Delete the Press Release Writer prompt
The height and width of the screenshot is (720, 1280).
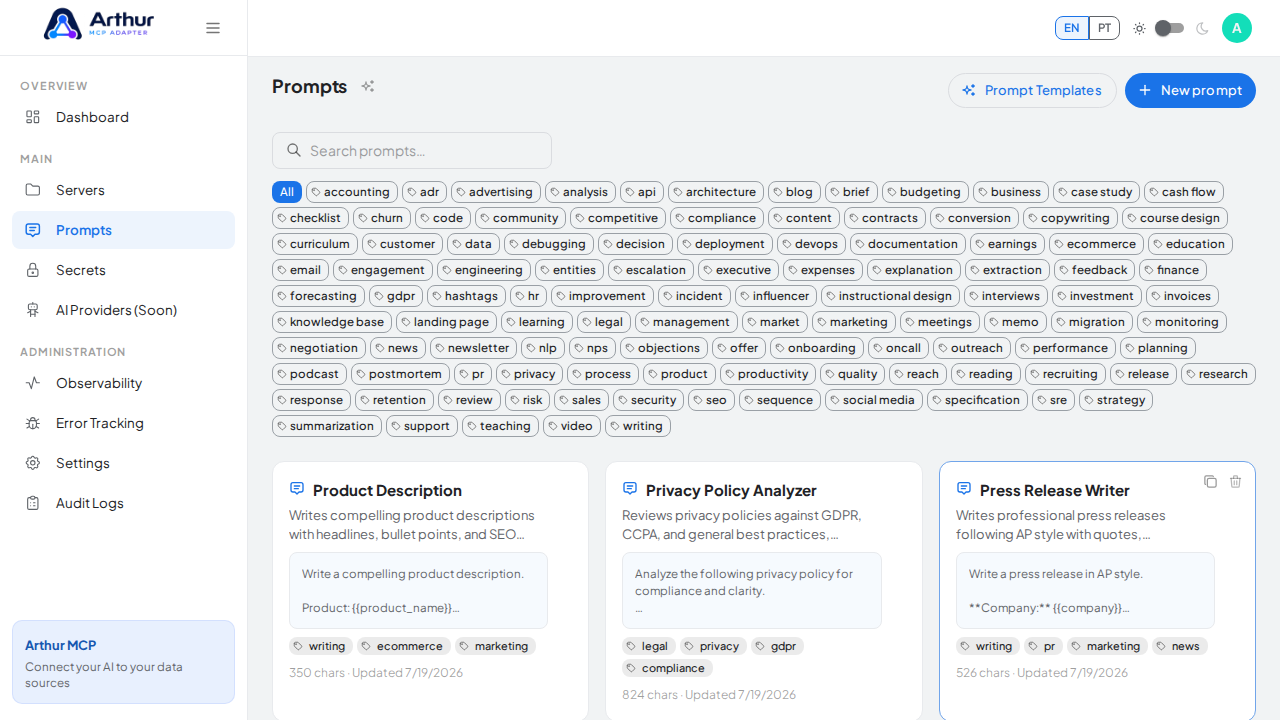[1236, 482]
